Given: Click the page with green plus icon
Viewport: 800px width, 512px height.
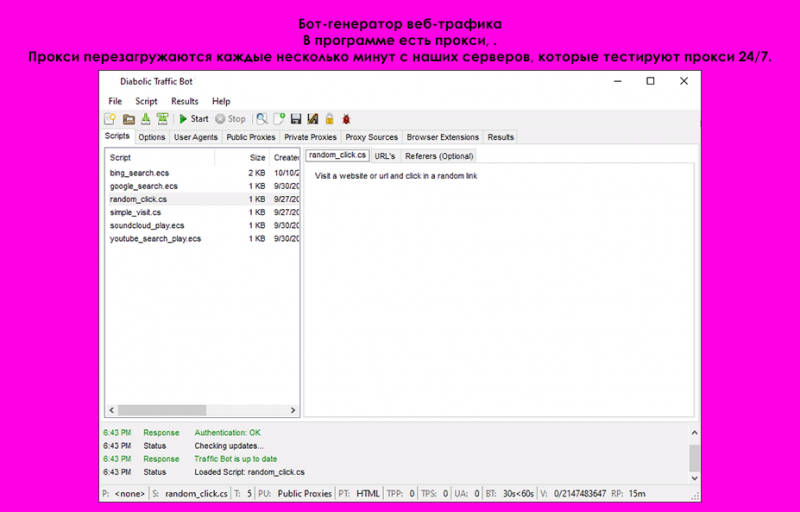Looking at the screenshot, I should click(x=279, y=119).
